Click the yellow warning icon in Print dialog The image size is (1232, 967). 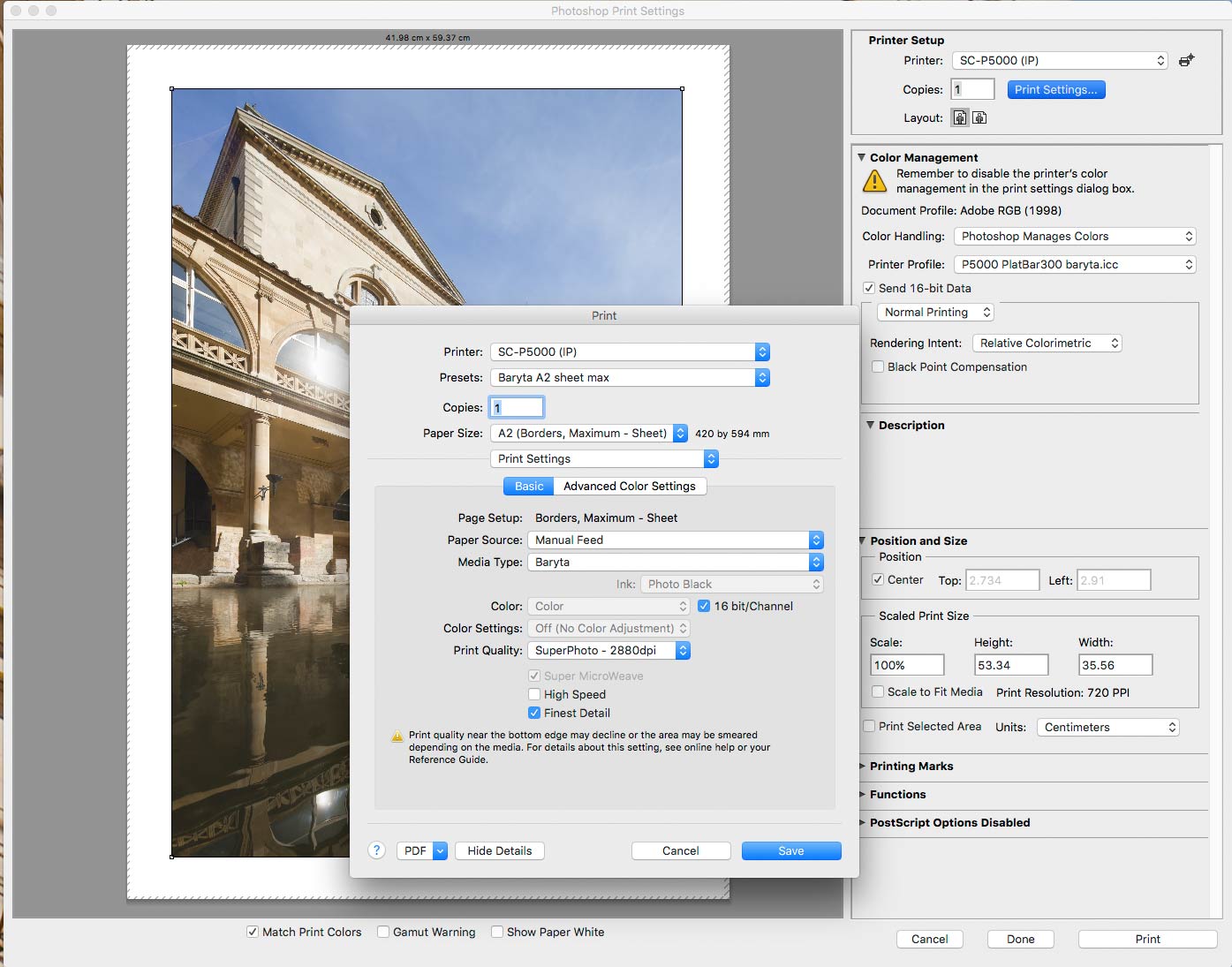[397, 737]
